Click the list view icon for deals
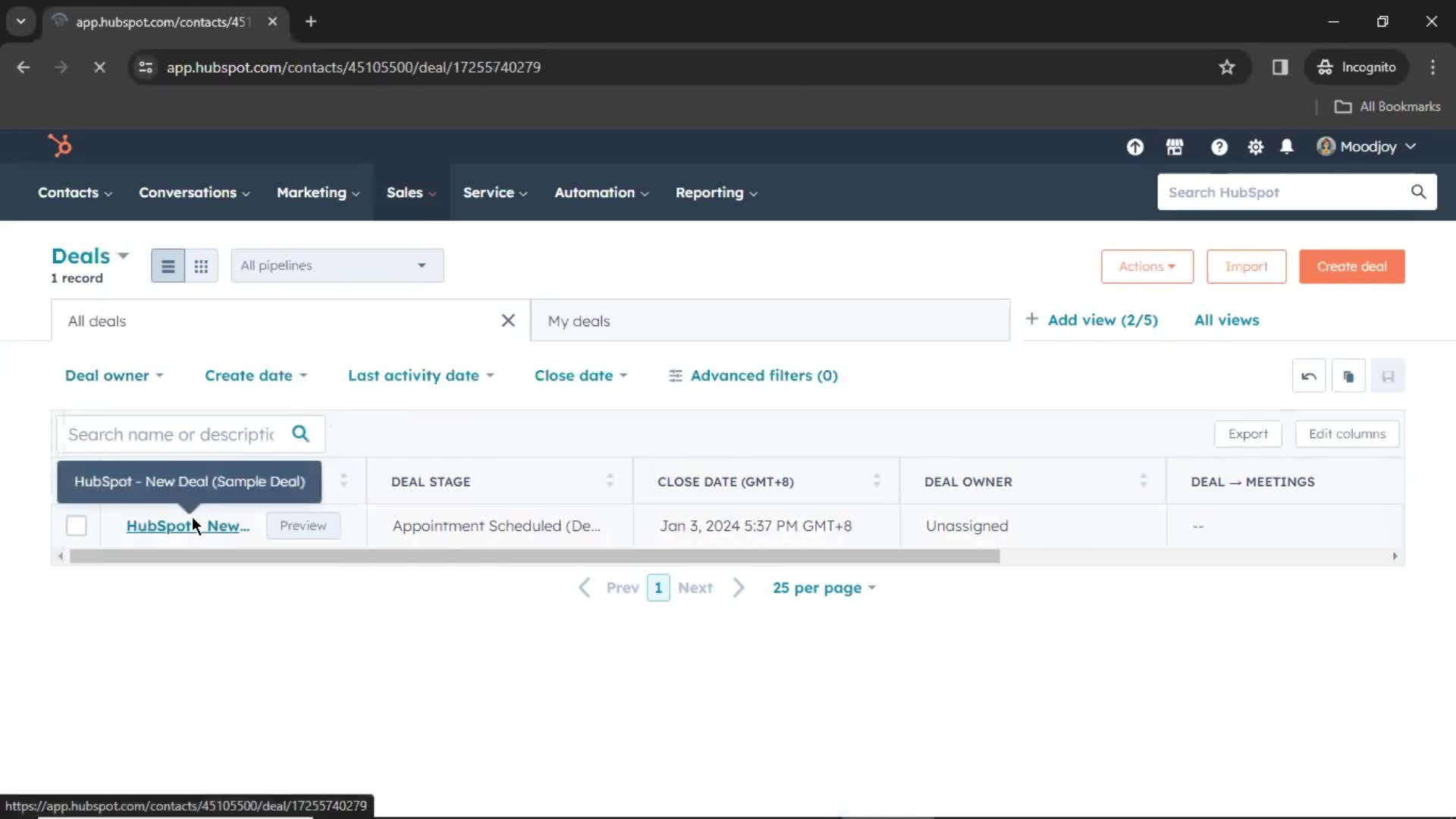The image size is (1456, 819). [167, 265]
